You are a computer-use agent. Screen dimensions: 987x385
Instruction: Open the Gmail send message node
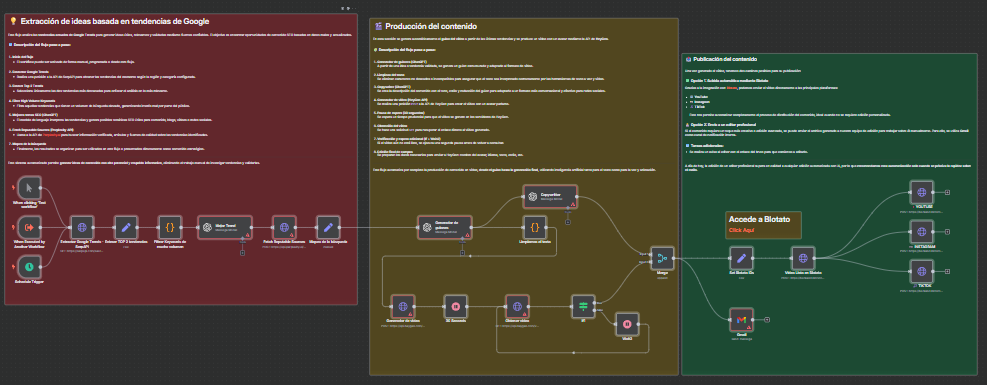point(742,320)
